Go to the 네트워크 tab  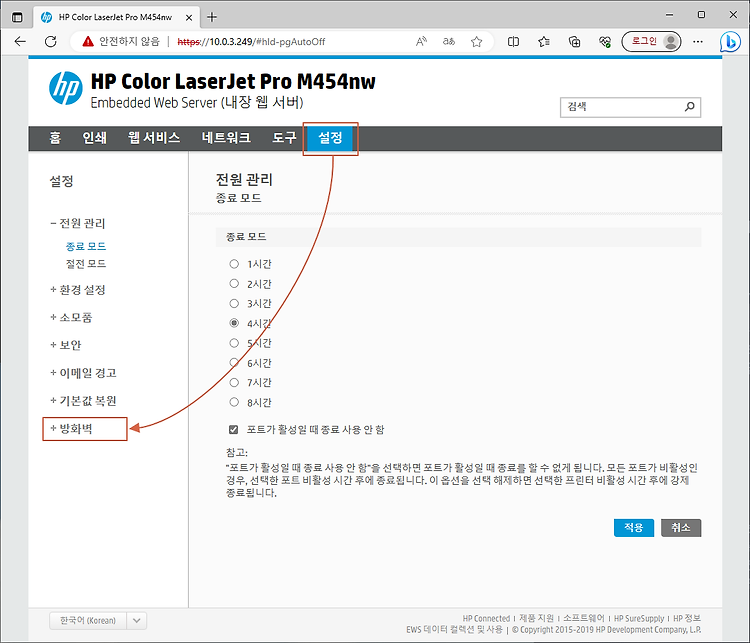[x=226, y=138]
